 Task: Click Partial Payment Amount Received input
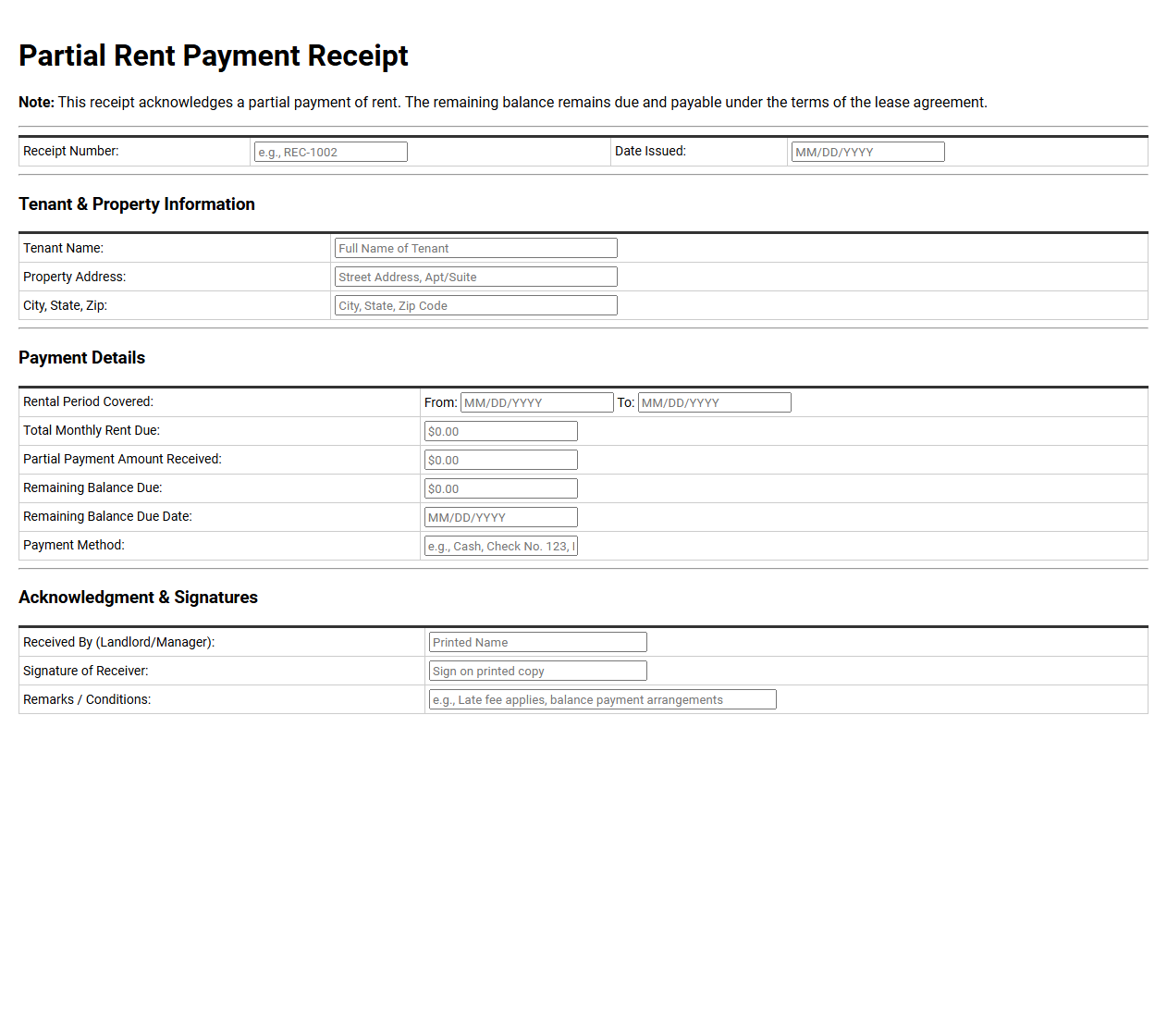click(501, 460)
